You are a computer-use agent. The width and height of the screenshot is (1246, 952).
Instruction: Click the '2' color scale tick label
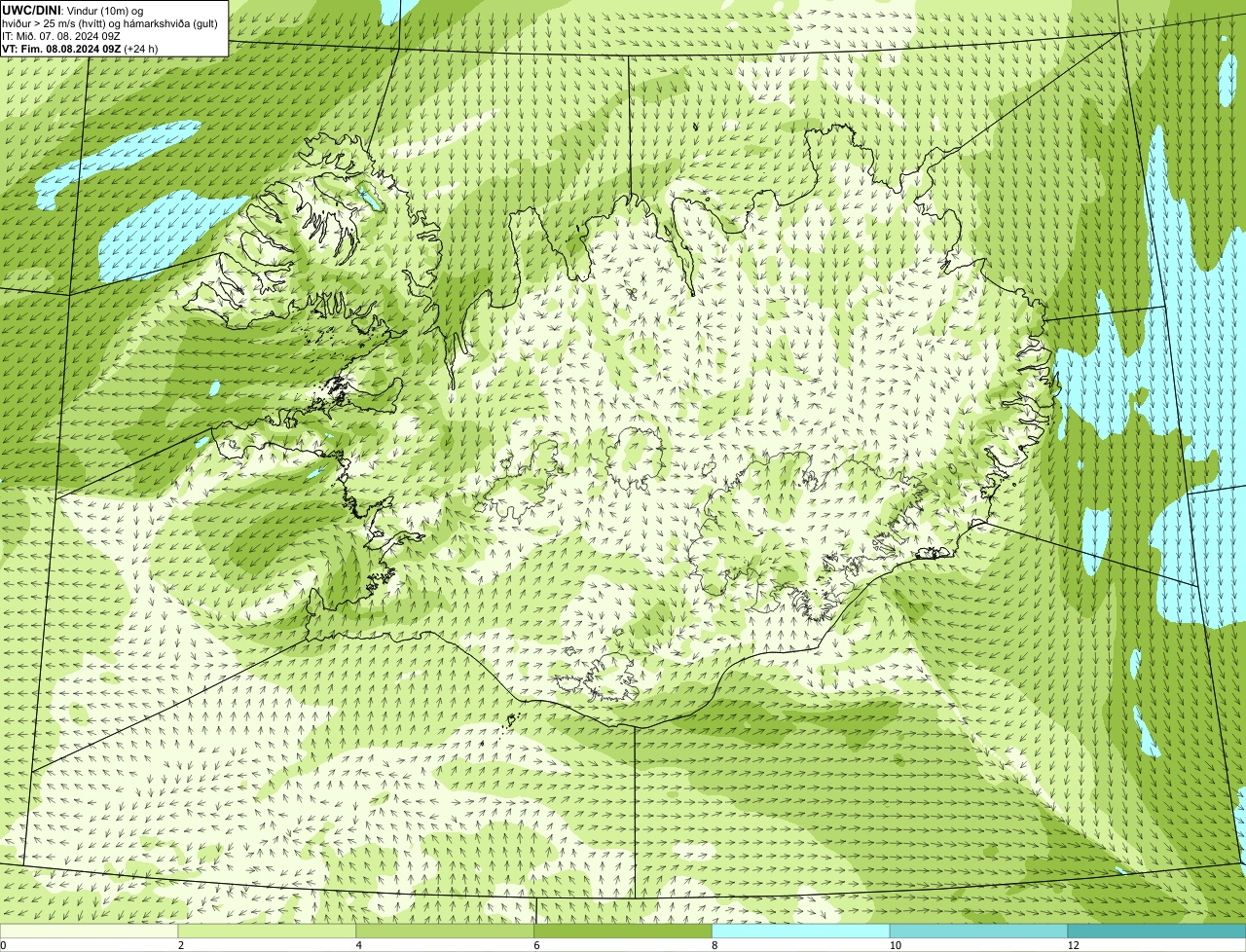(181, 945)
